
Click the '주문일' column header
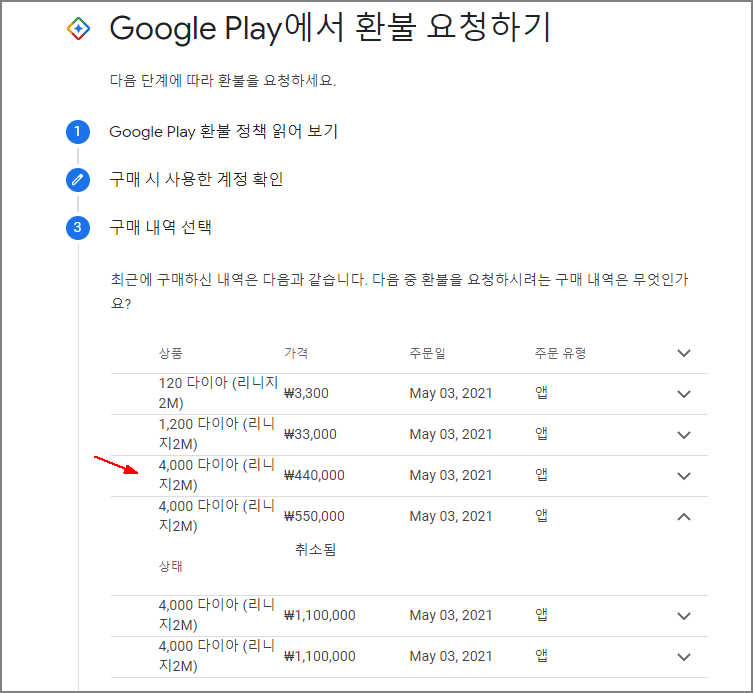(427, 353)
